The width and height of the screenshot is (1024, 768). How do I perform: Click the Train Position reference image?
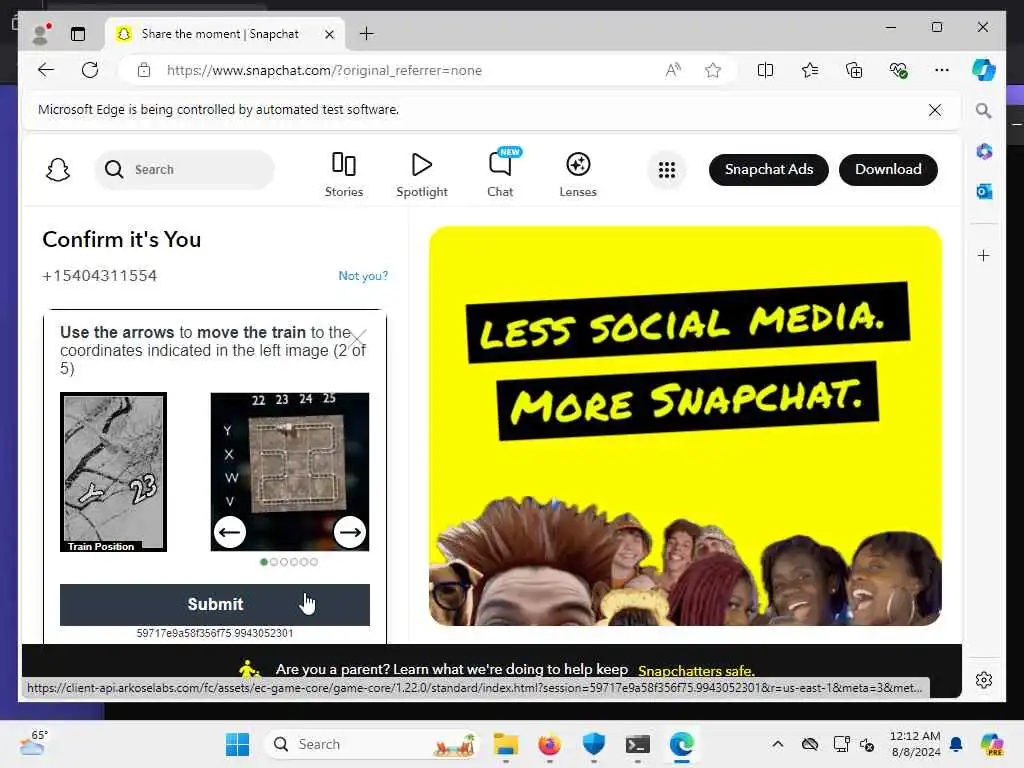coord(114,472)
